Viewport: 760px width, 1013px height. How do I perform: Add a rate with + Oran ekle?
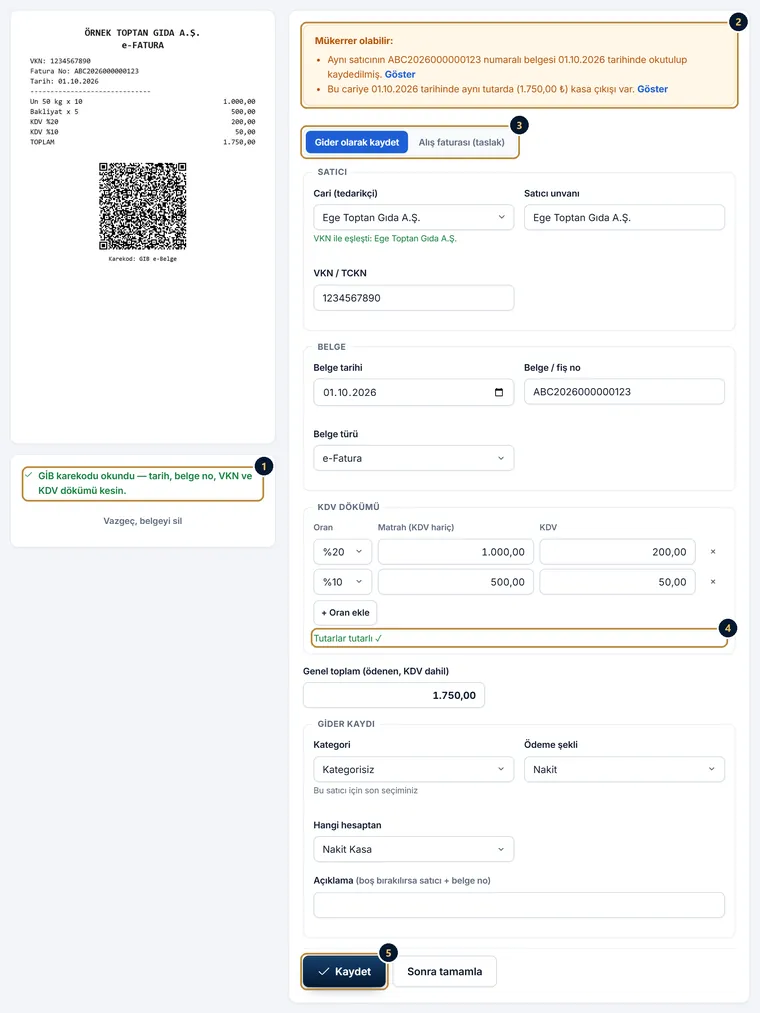tap(345, 612)
